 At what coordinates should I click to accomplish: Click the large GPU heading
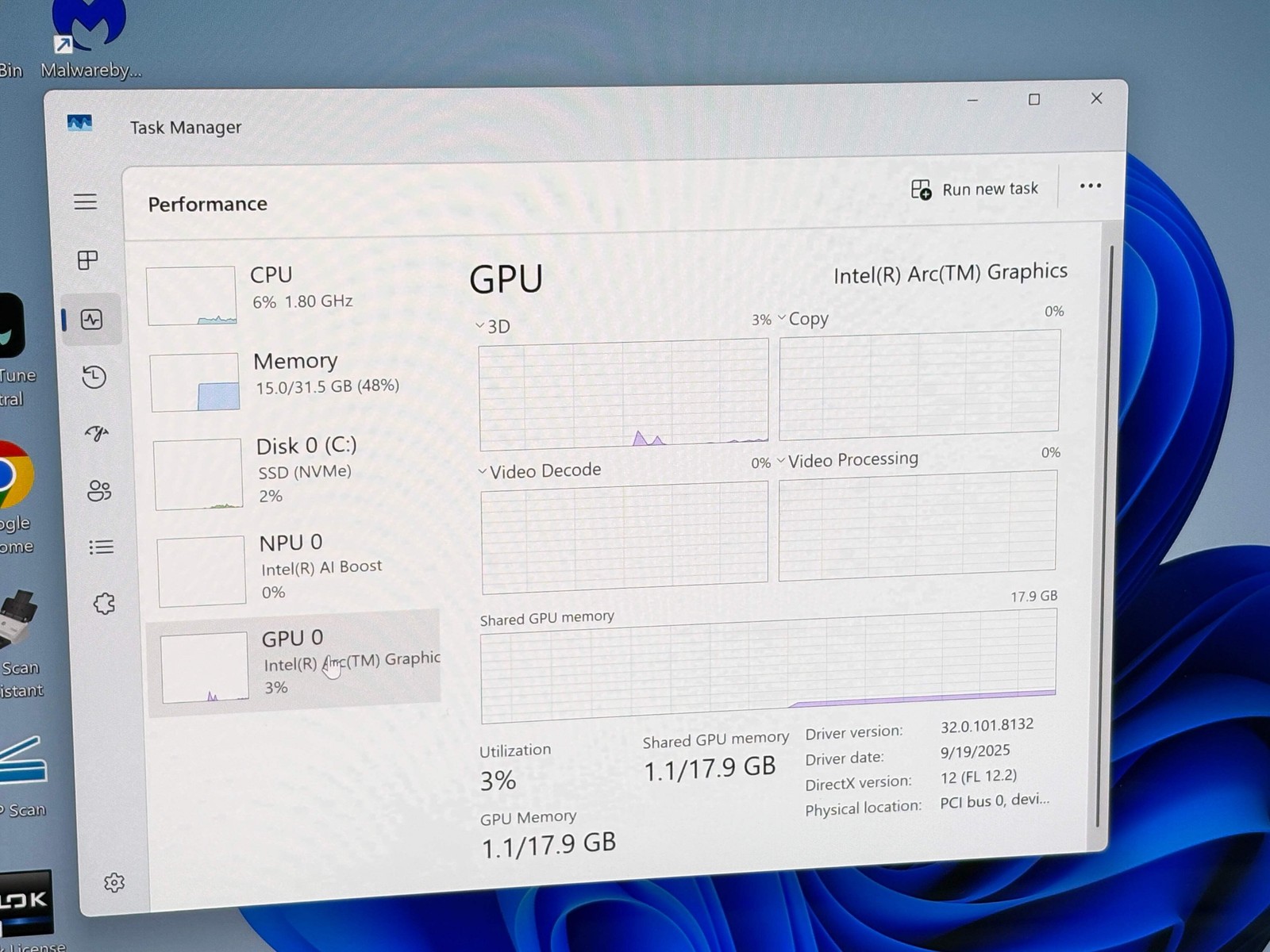[506, 279]
